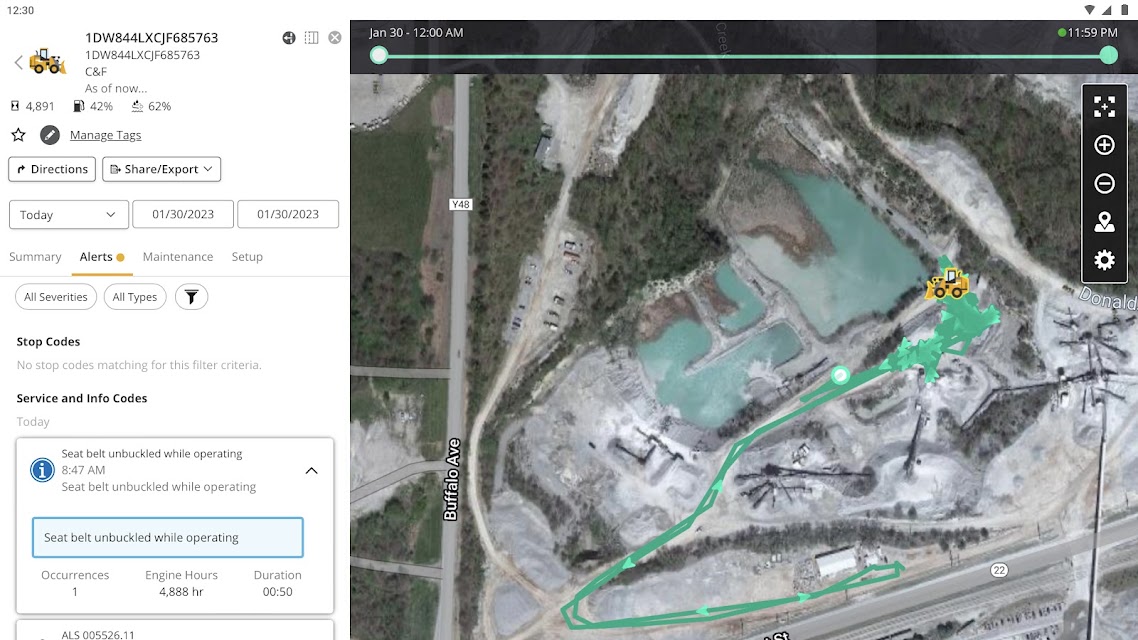Open the Manage Tags link
The width and height of the screenshot is (1138, 640).
[x=105, y=135]
